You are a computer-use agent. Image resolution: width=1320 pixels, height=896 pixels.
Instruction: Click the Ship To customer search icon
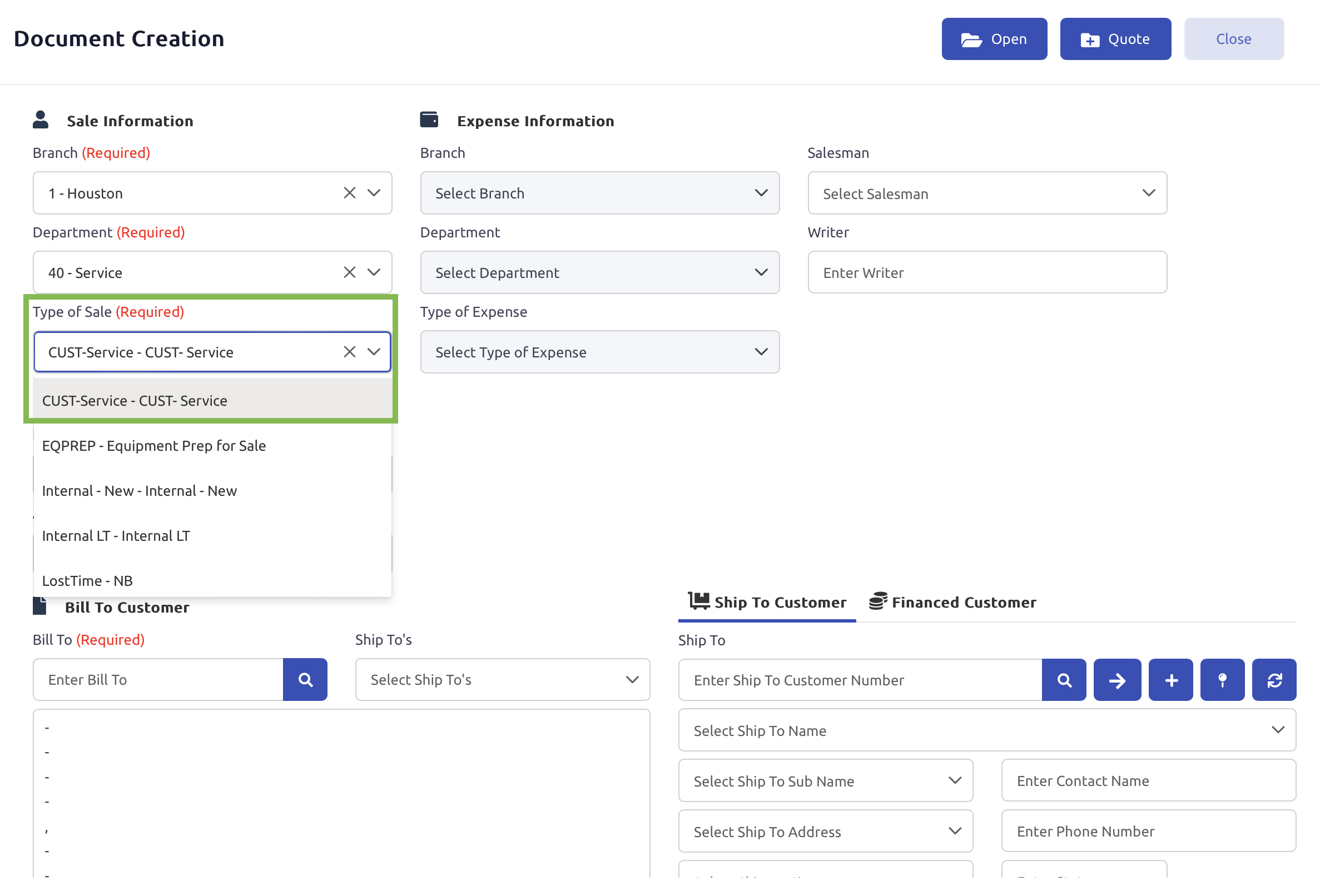[x=1064, y=680]
